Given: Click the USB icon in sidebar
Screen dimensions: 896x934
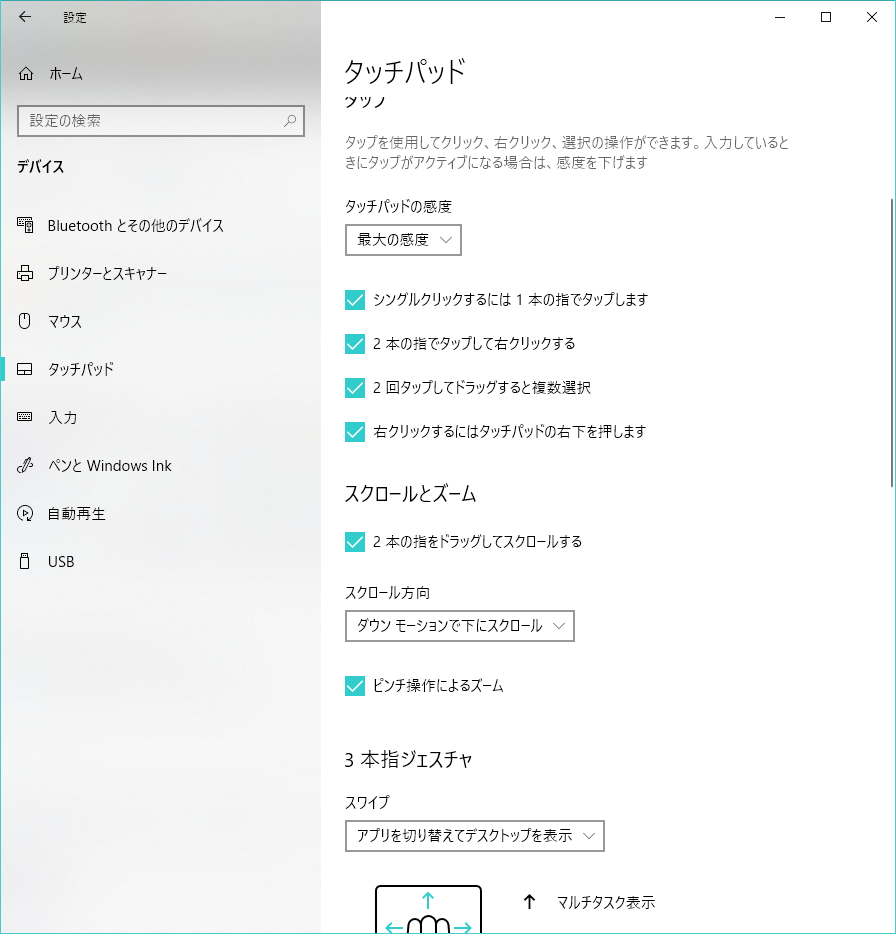Looking at the screenshot, I should (24, 561).
